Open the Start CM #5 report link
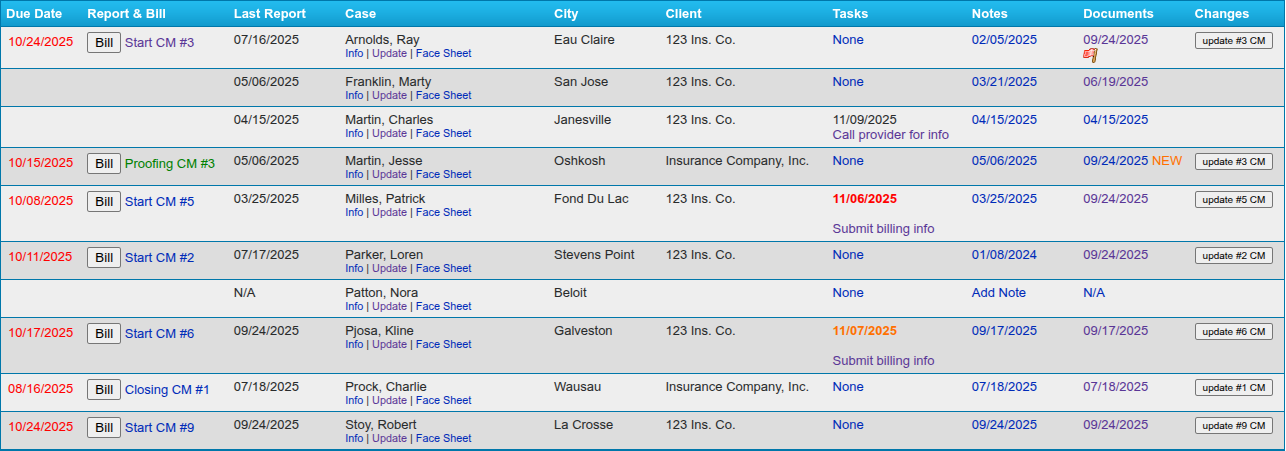Screen dimensions: 1286x451 159,202
